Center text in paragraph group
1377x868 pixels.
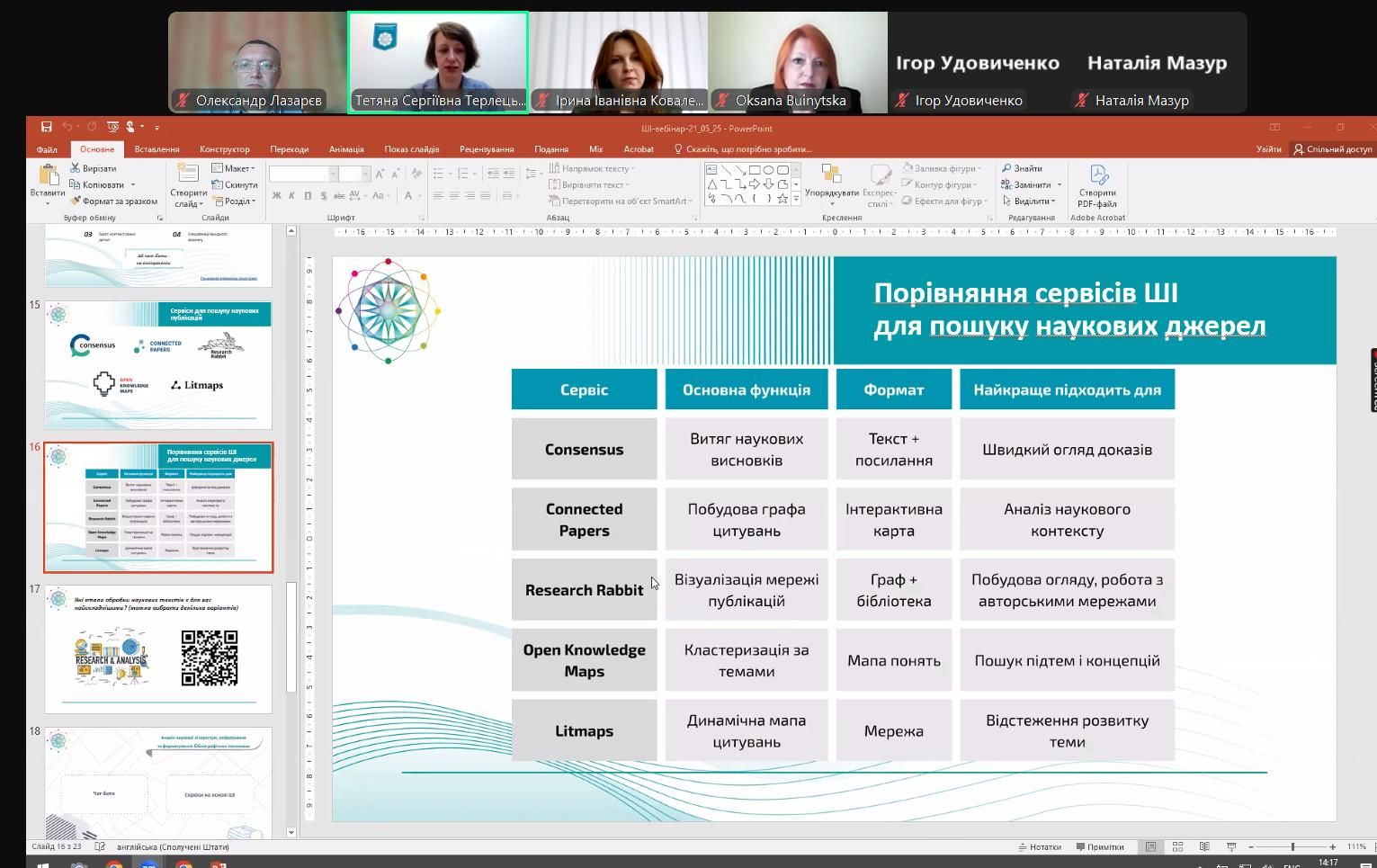click(454, 195)
